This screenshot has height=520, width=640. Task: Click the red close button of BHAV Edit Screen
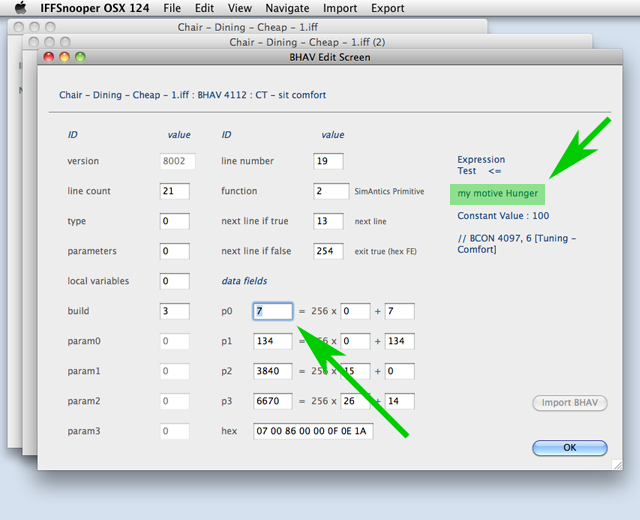[x=48, y=58]
